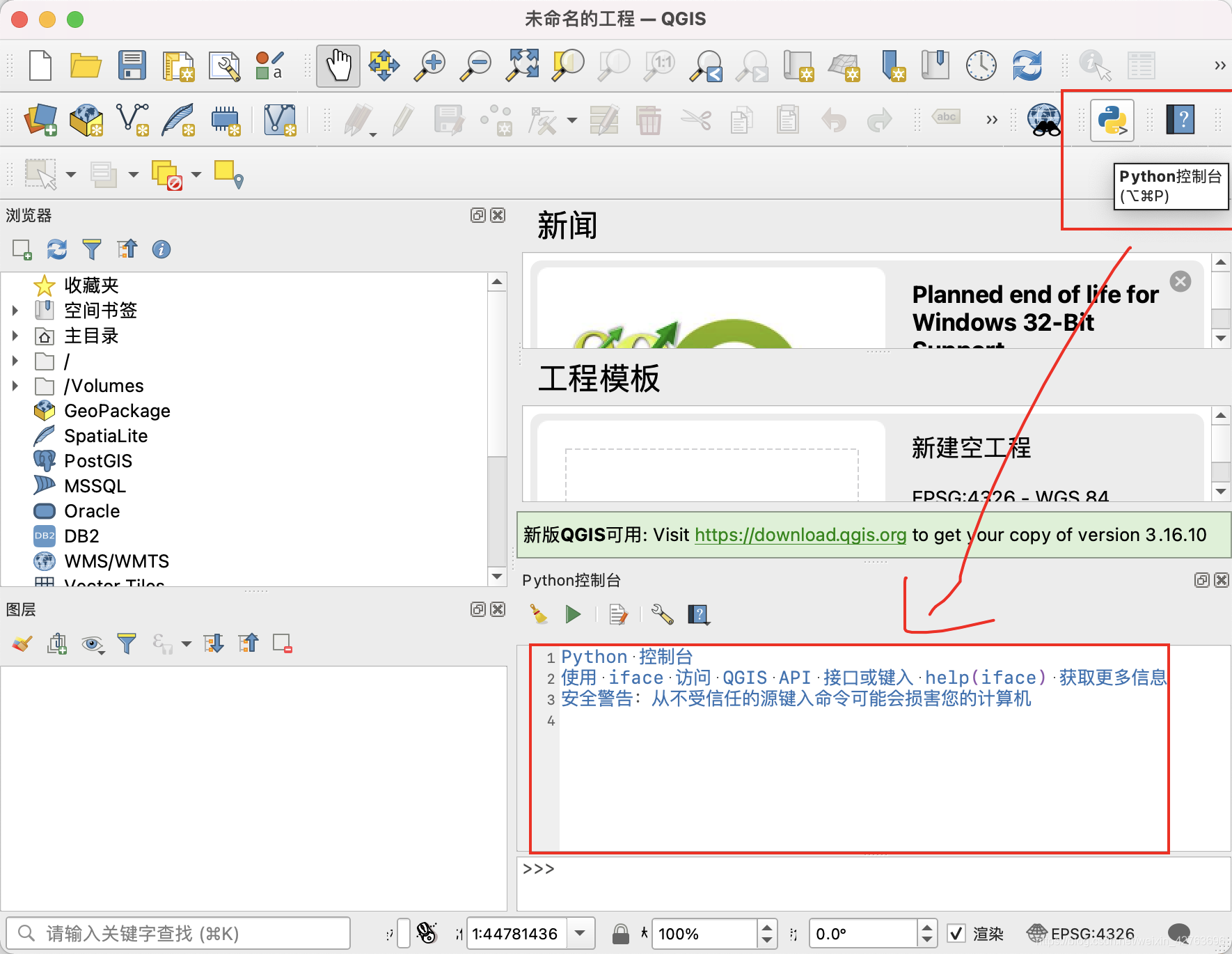Image resolution: width=1232 pixels, height=954 pixels.
Task: Save the project with the floppy disk icon
Action: (132, 65)
